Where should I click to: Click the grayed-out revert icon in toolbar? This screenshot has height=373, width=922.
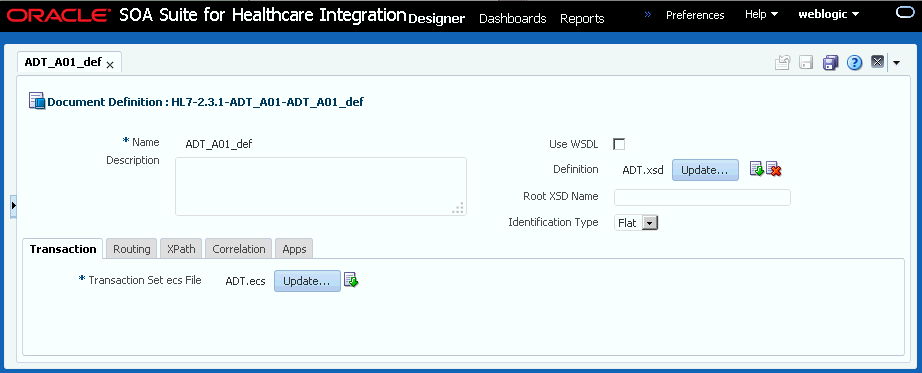[x=782, y=62]
